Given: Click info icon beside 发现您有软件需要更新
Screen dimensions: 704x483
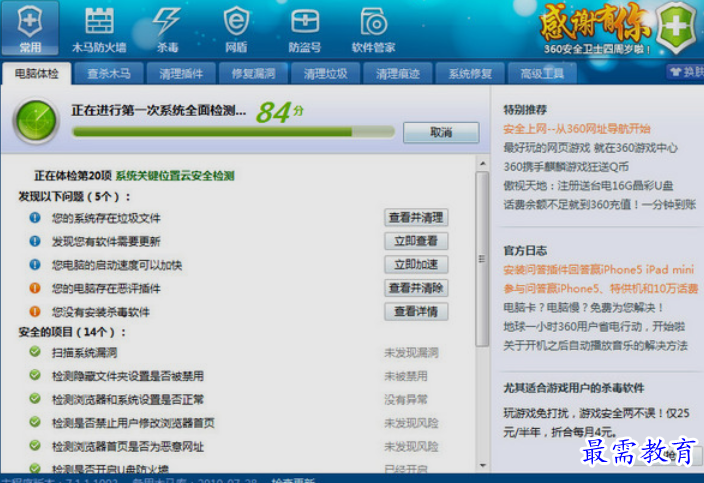Looking at the screenshot, I should (35, 241).
